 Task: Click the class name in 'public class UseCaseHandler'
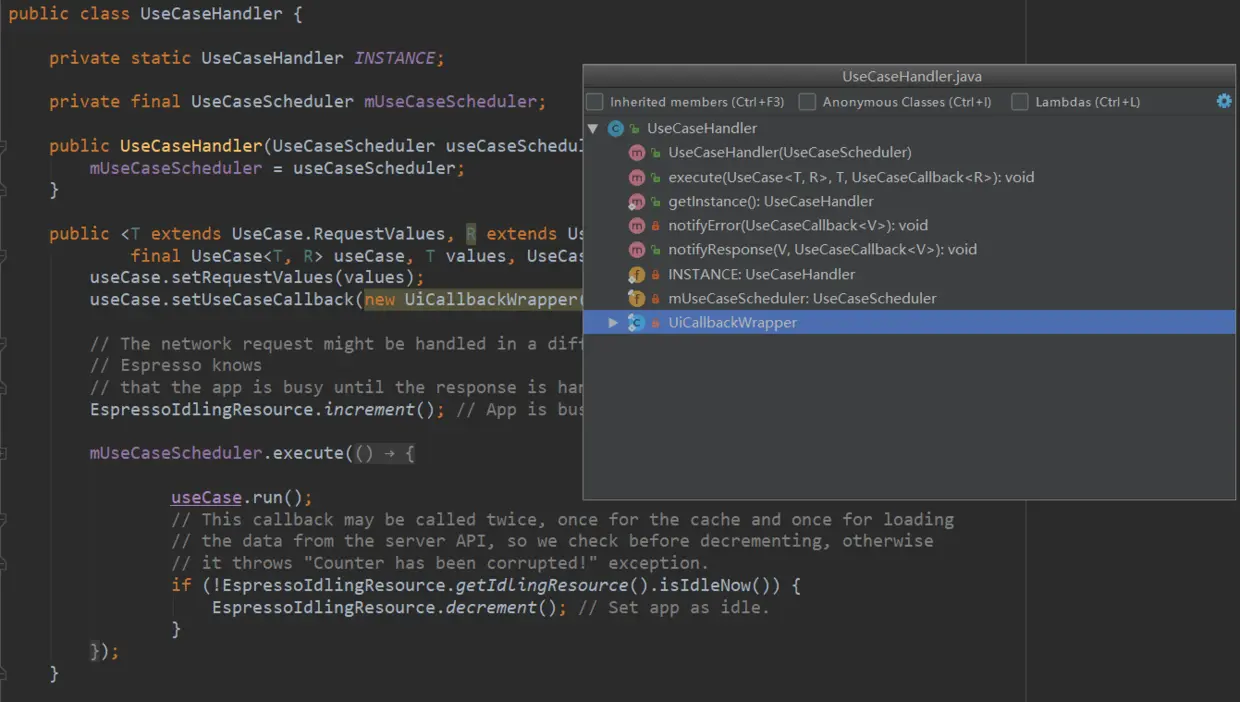211,15
